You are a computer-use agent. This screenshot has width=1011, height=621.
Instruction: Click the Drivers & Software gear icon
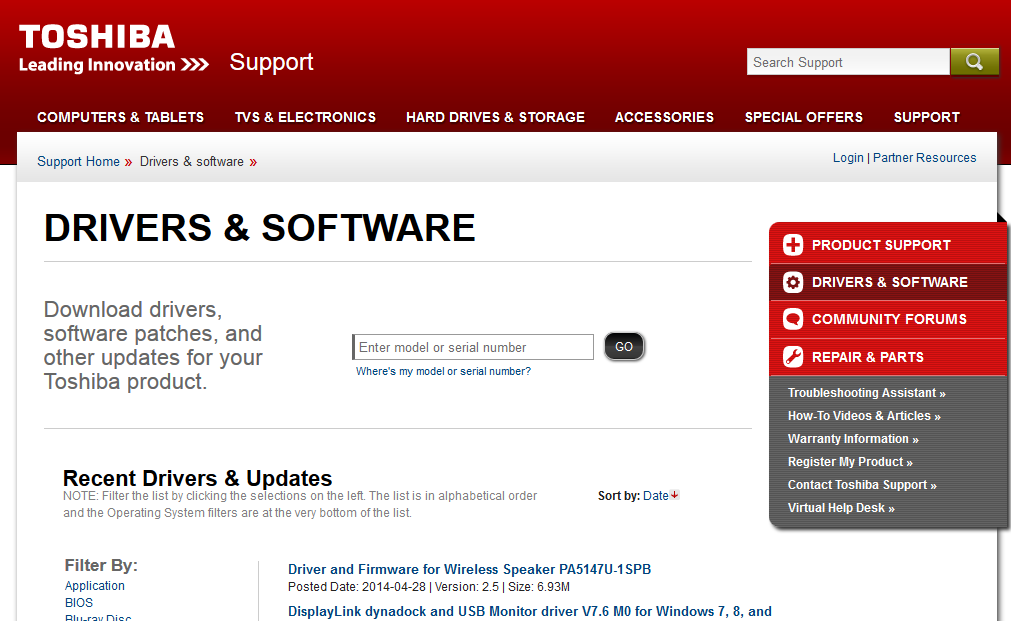(793, 282)
